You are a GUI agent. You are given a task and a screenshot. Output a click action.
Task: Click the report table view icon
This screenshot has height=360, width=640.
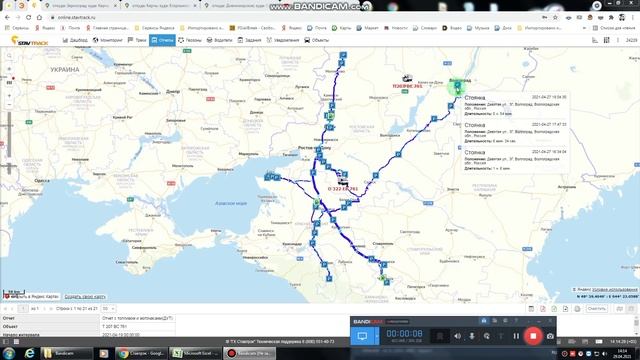point(531,309)
